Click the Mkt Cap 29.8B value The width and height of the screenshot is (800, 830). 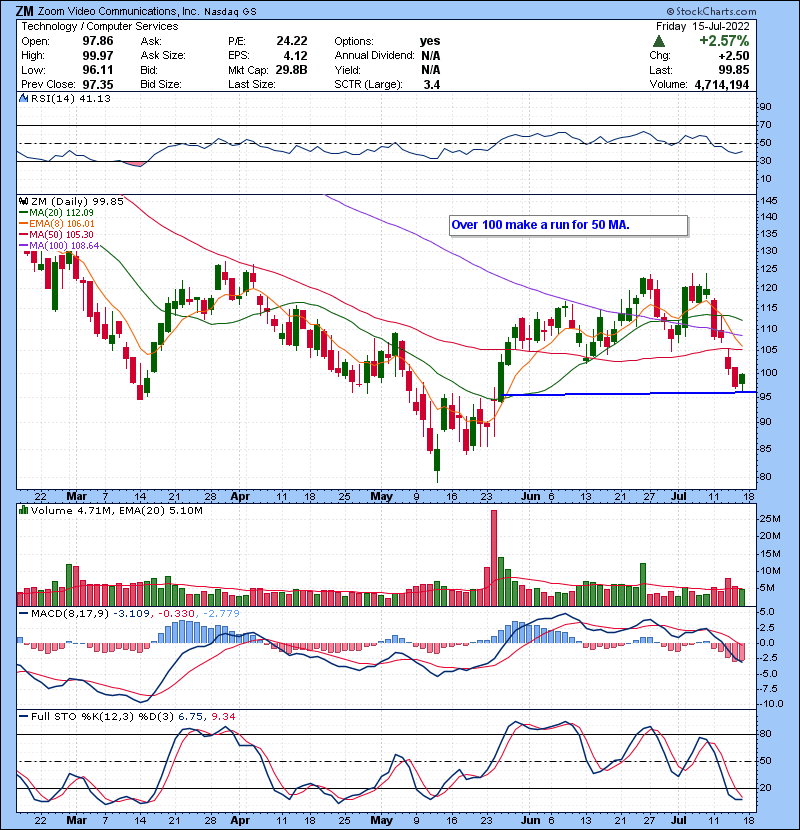pos(292,70)
